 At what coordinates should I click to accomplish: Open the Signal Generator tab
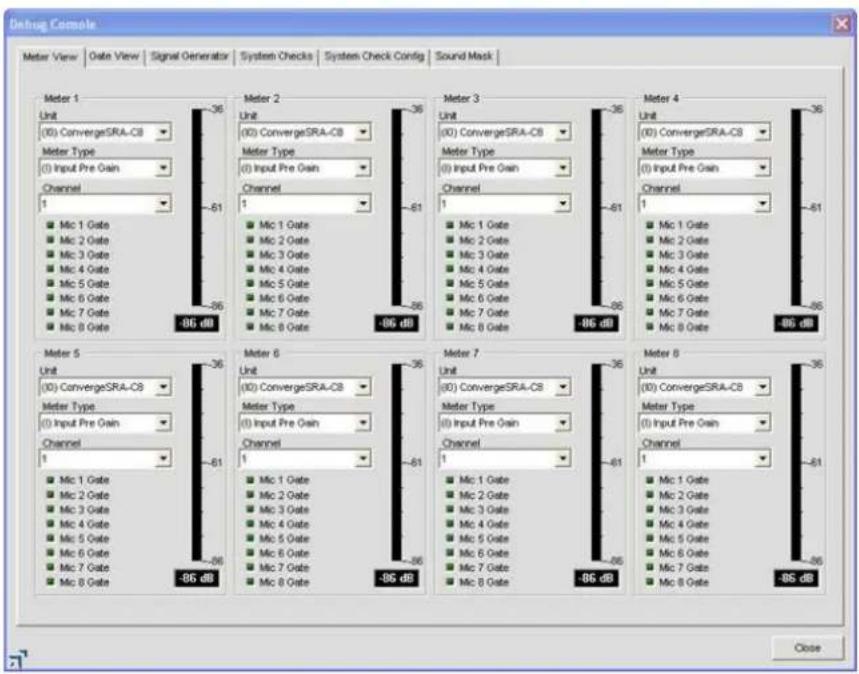(189, 56)
